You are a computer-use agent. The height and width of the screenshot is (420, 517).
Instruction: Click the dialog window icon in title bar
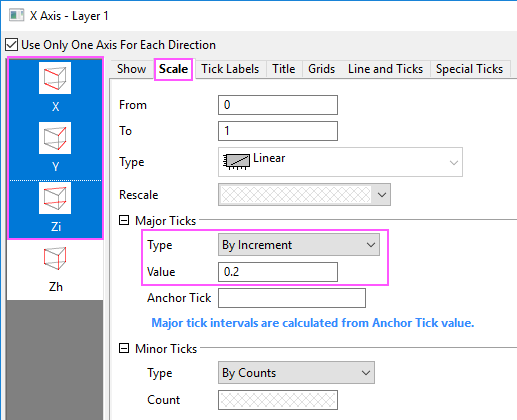[16, 15]
